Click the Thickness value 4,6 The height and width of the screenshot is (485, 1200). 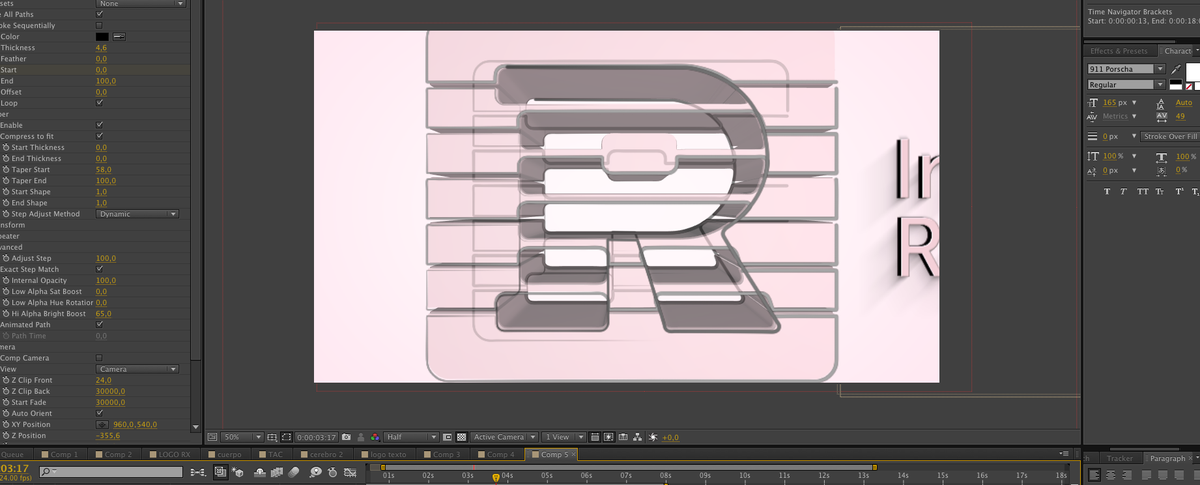[x=101, y=48]
